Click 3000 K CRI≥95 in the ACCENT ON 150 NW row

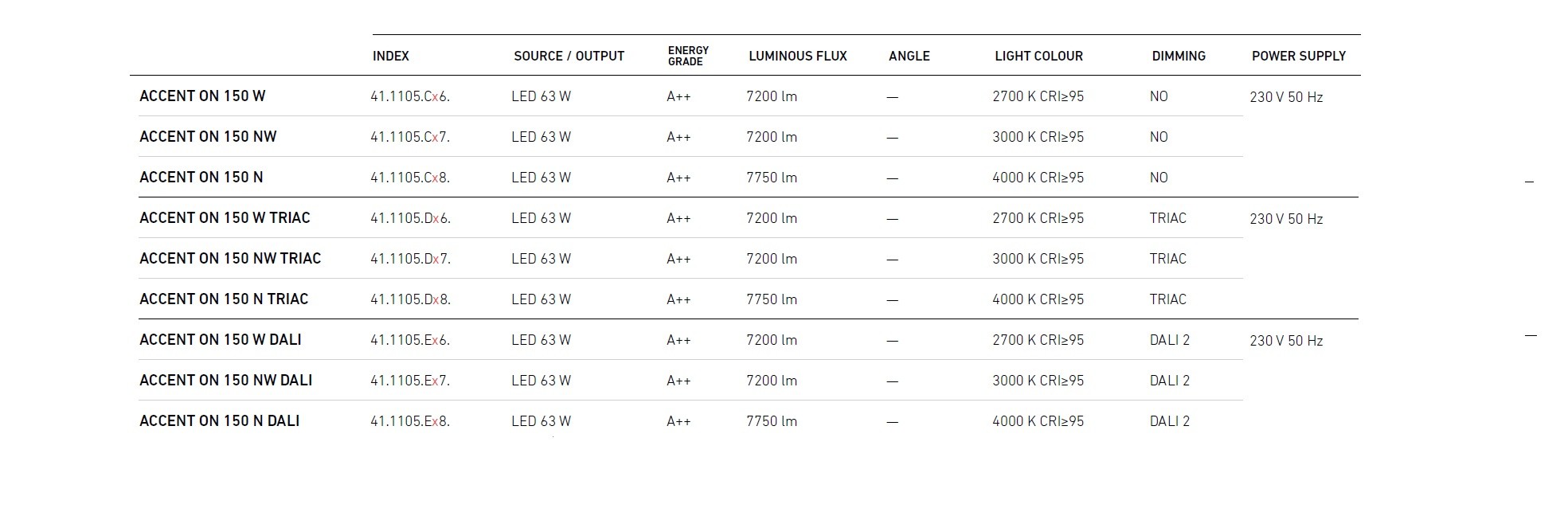pyautogui.click(x=1038, y=137)
